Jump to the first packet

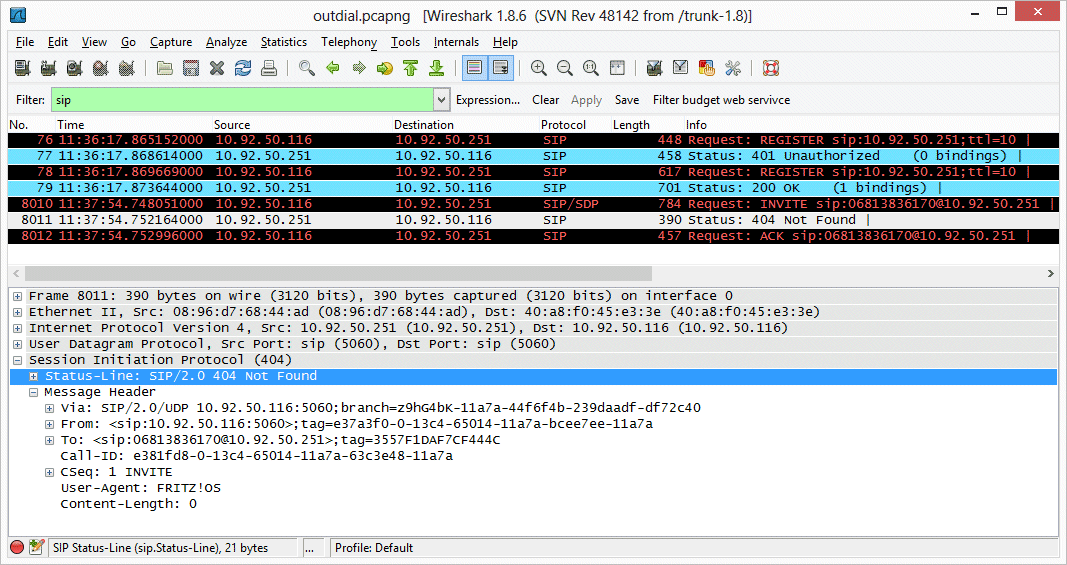[x=411, y=68]
